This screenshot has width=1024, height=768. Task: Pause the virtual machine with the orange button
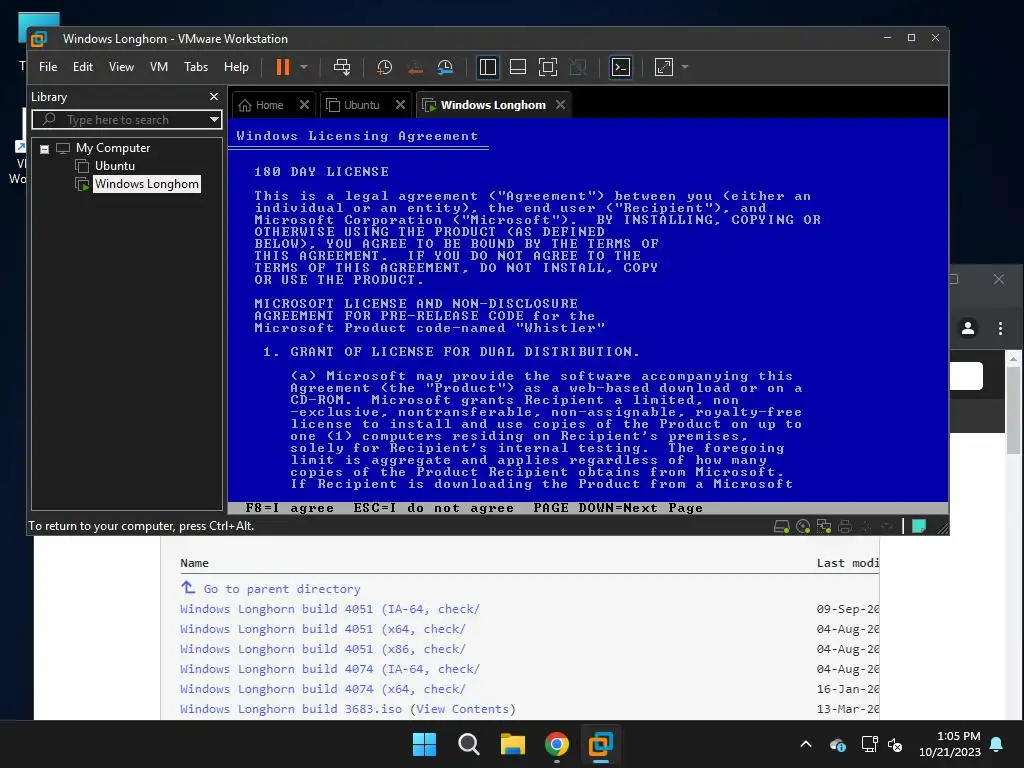pyautogui.click(x=283, y=67)
